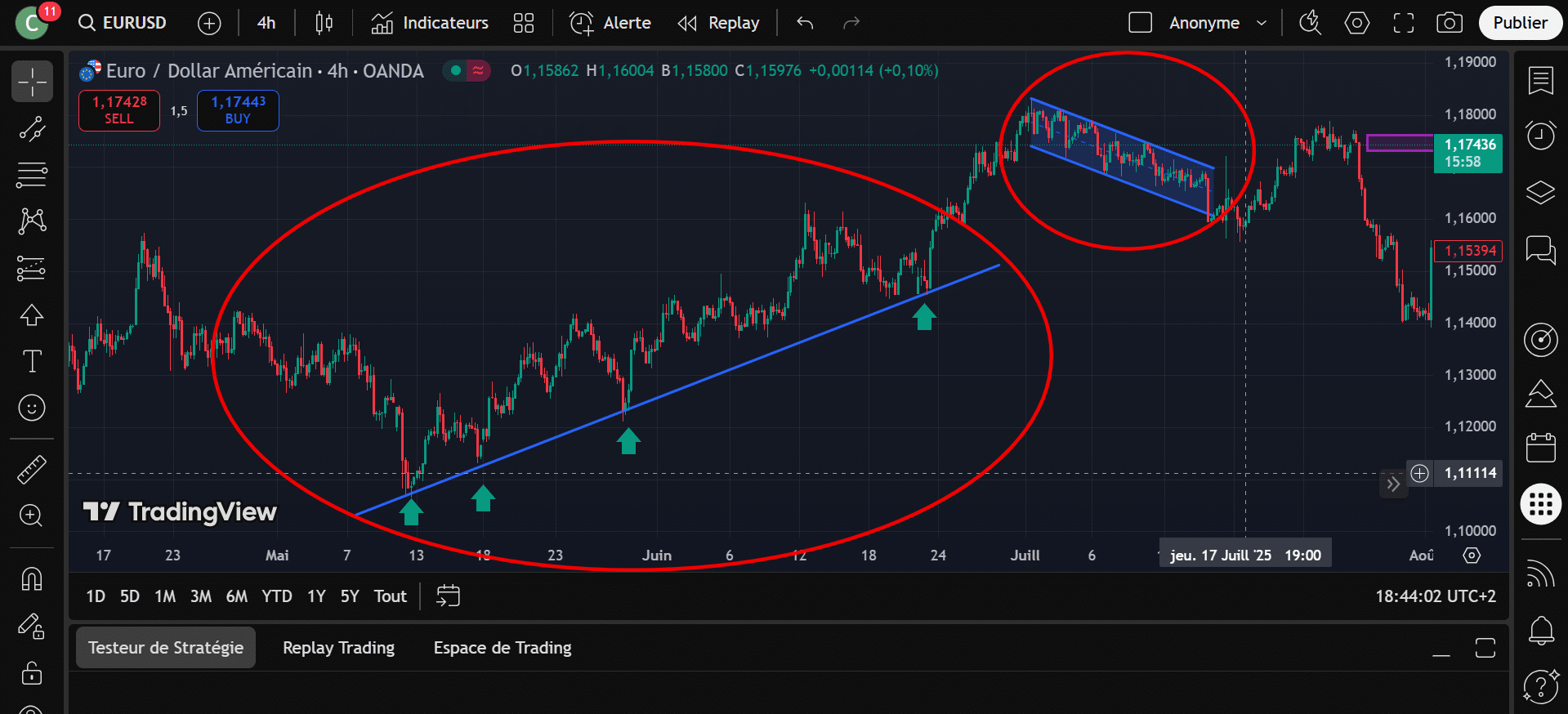
Task: Take a chart snapshot with camera icon
Action: pos(1449,23)
